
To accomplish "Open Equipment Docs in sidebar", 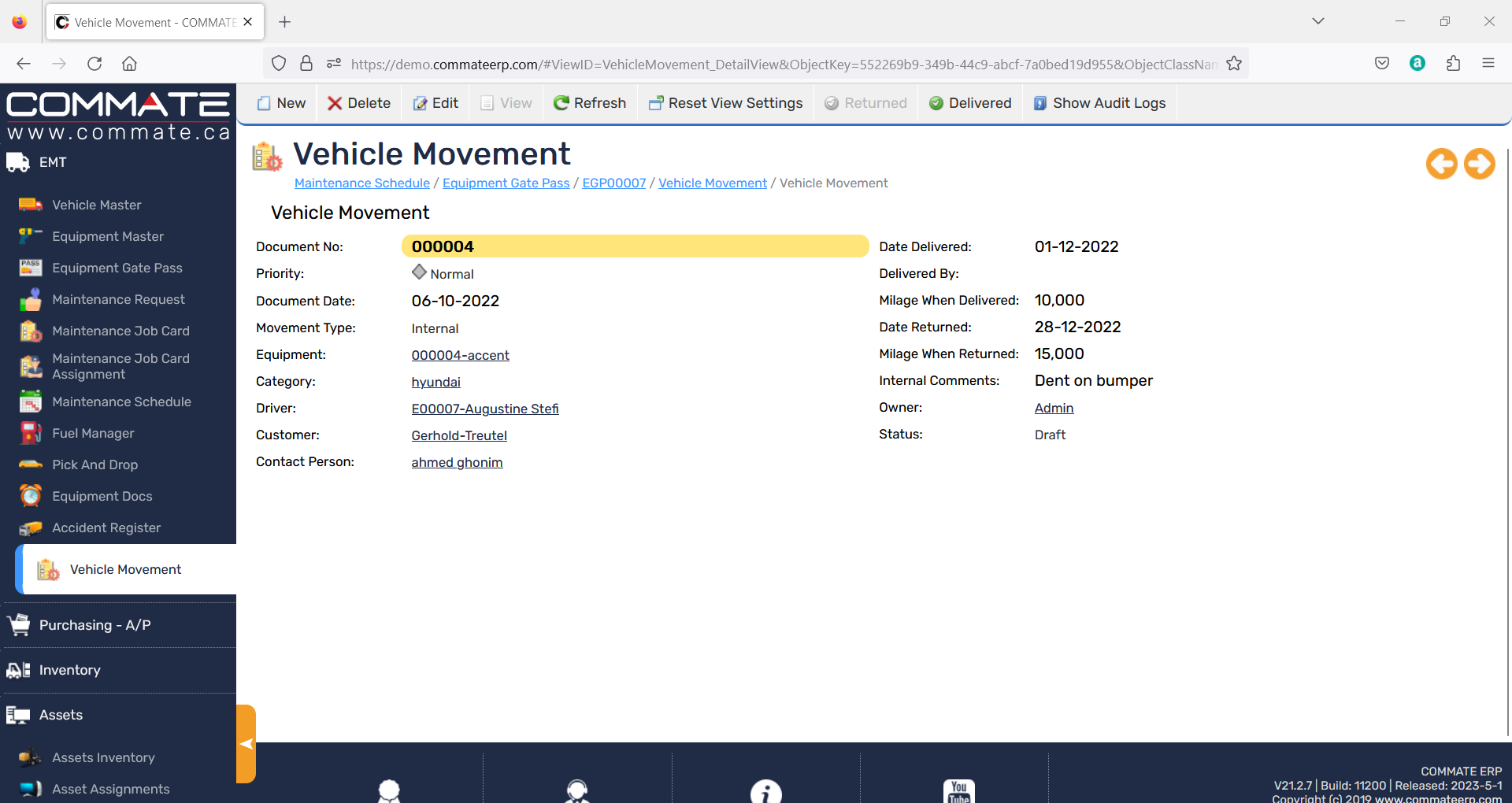I will [x=102, y=496].
